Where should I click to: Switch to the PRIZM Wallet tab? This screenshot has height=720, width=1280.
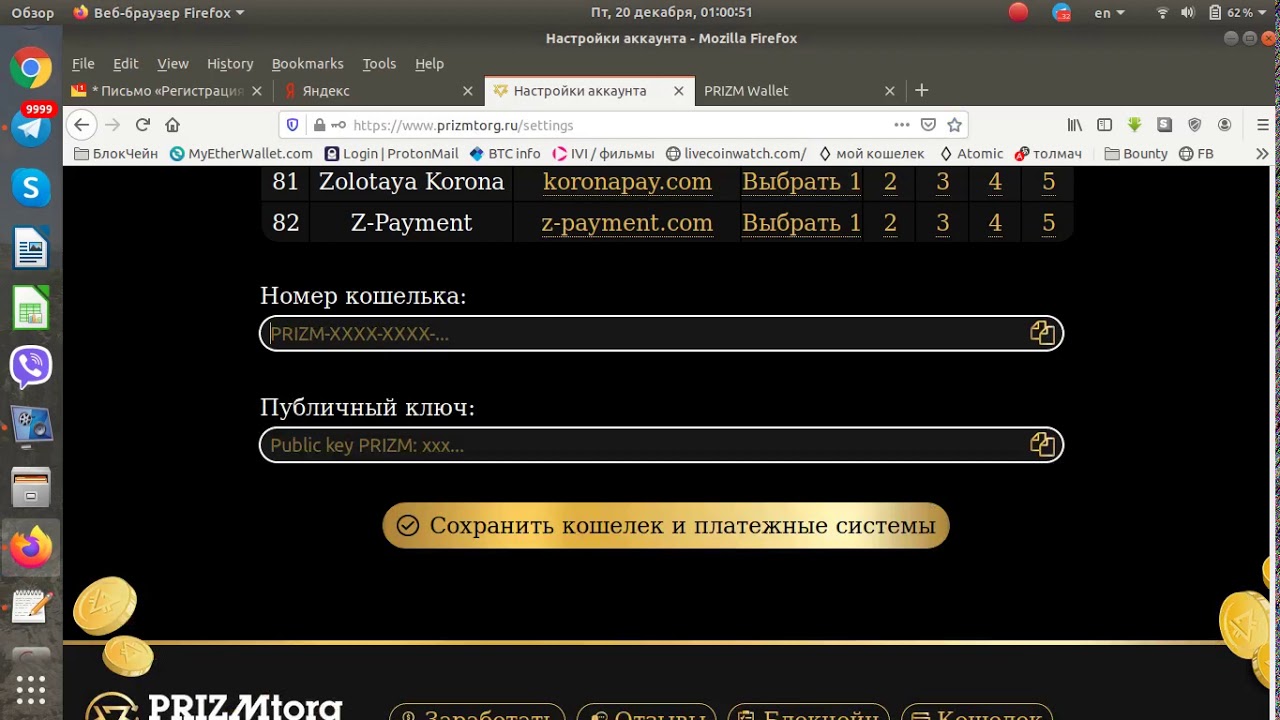(798, 90)
